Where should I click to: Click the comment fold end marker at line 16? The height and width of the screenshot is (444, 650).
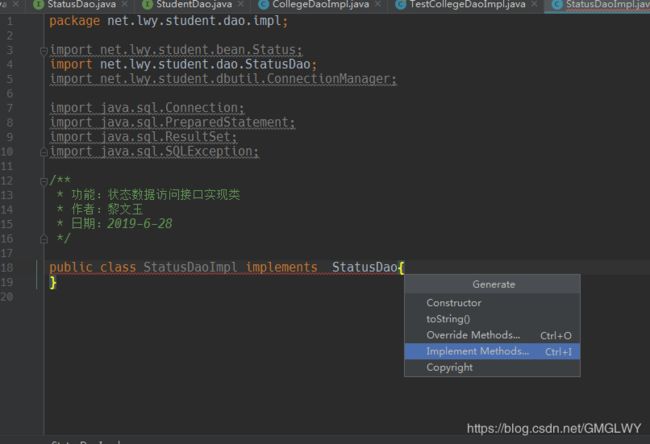[44, 239]
